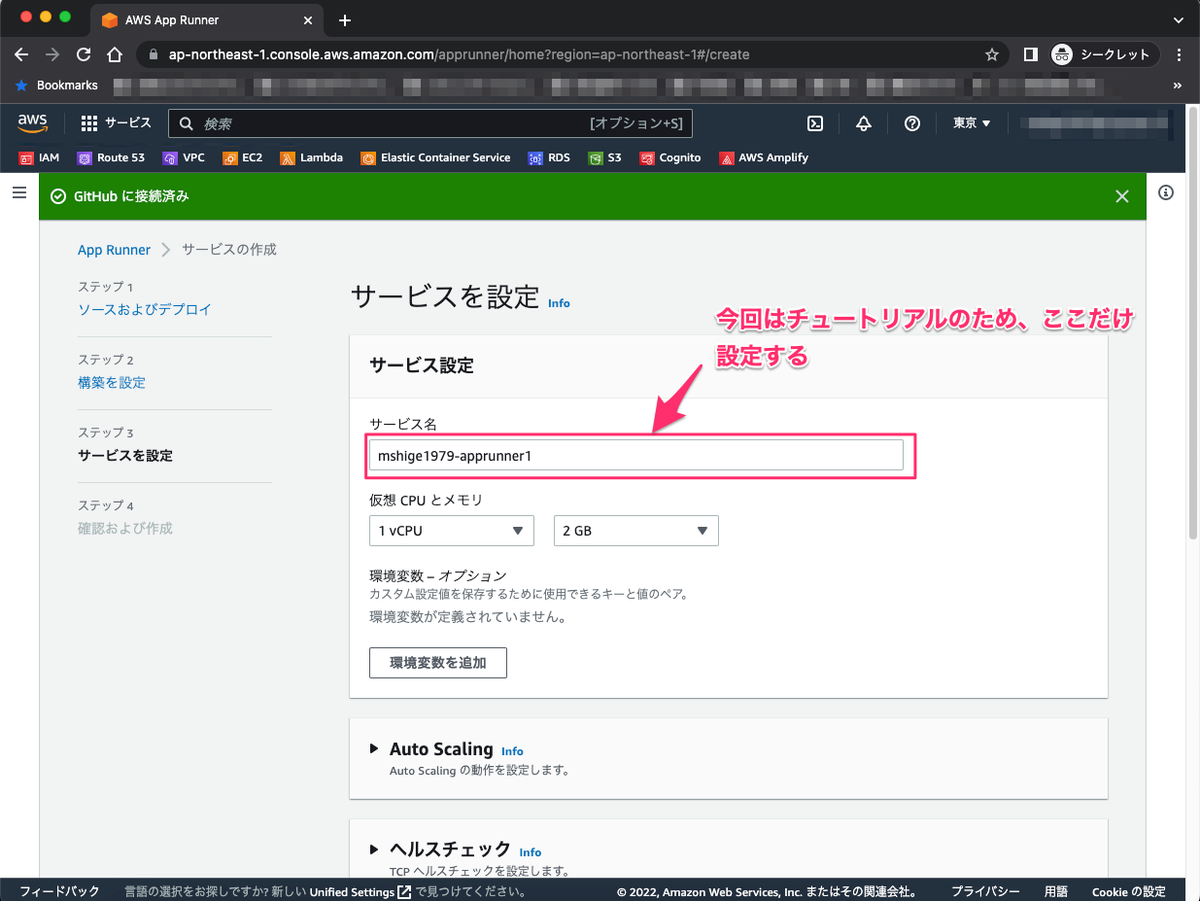Open the terms link in footer
Screen dimensions: 1200x901
(1056, 891)
